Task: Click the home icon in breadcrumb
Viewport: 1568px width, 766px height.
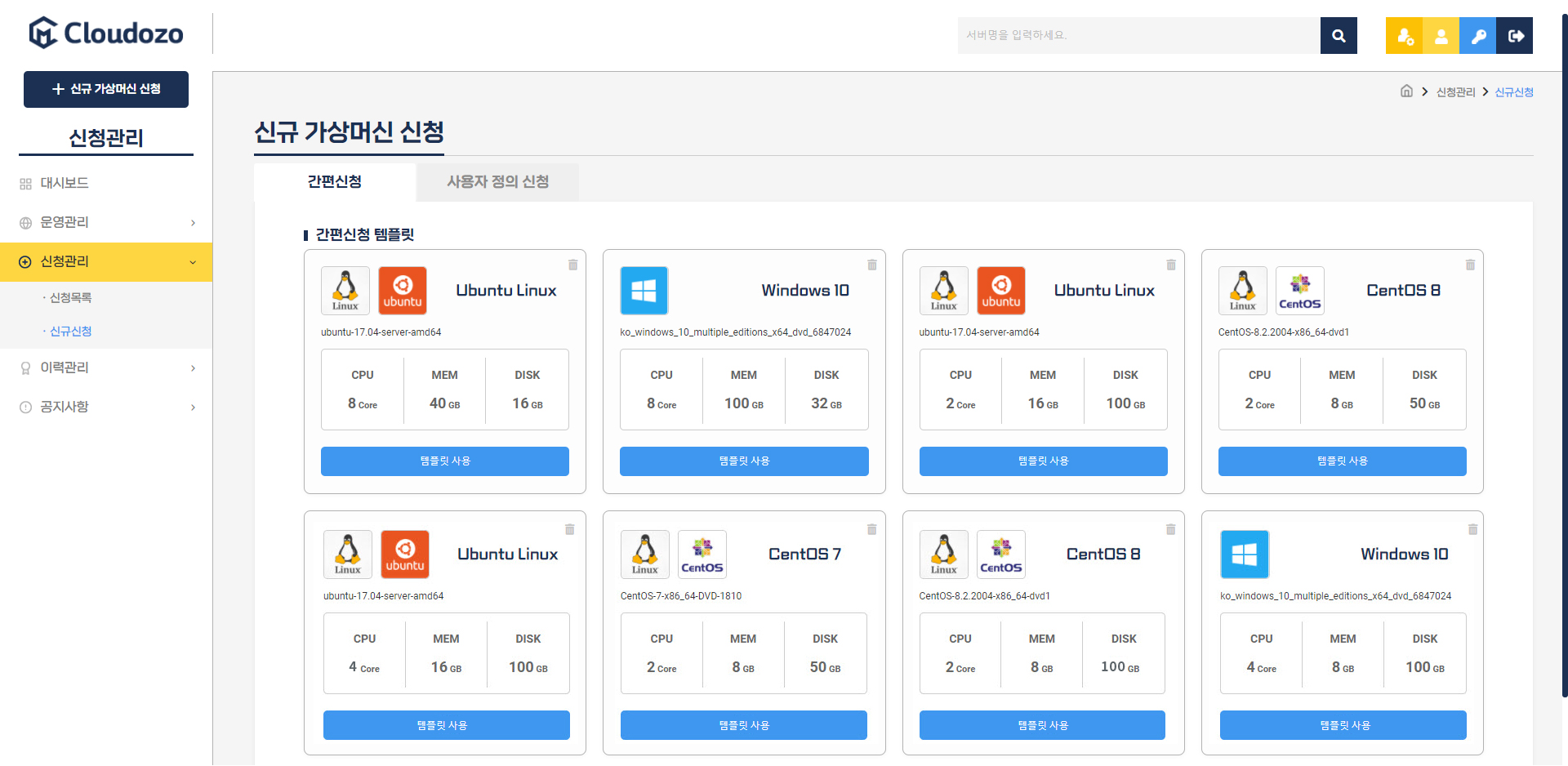Action: 1406,91
